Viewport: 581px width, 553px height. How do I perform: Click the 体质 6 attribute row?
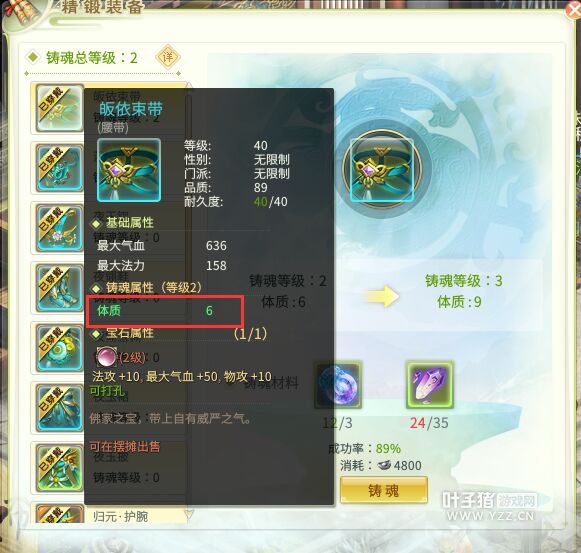click(165, 311)
